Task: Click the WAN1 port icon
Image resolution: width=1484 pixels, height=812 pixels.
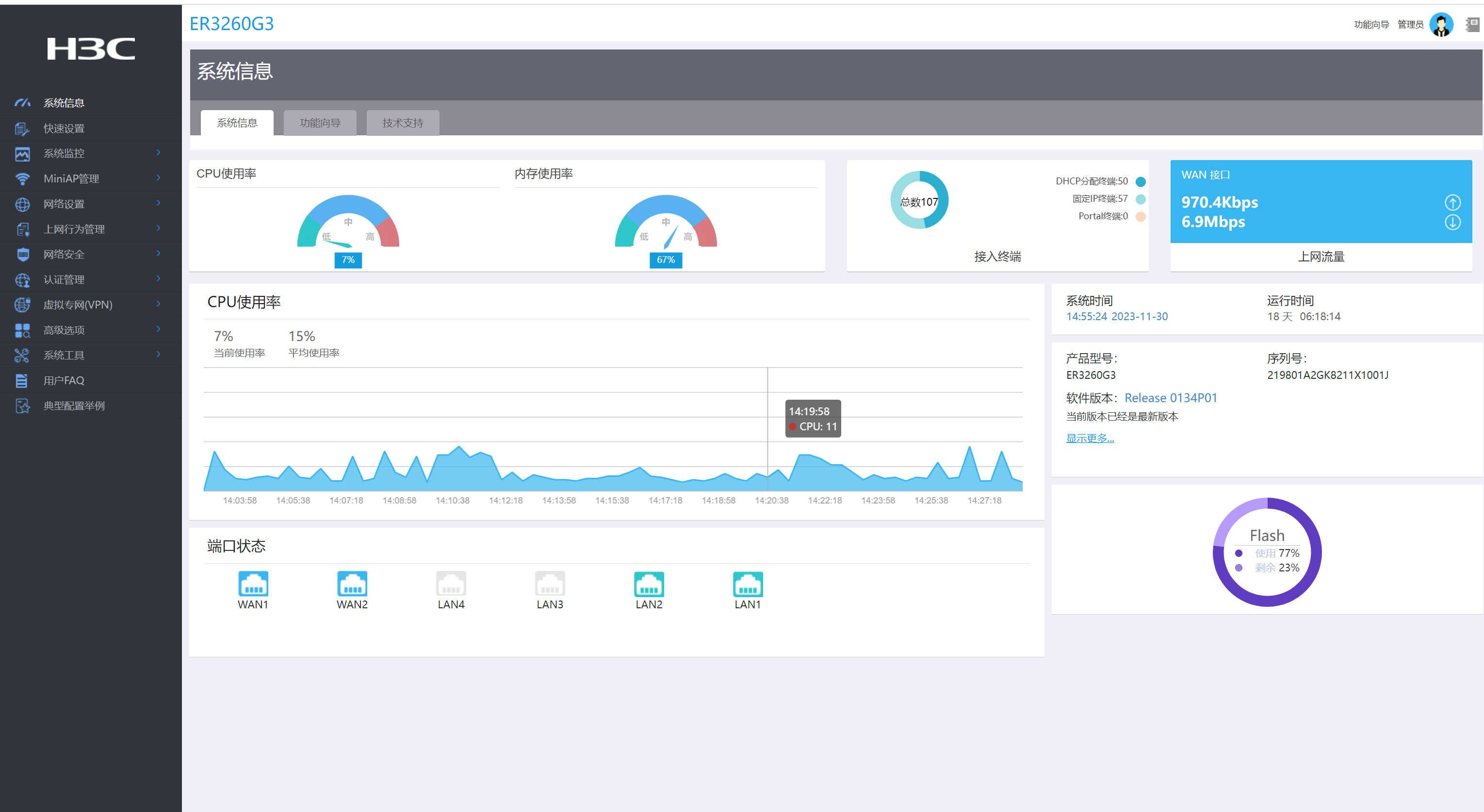Action: pyautogui.click(x=253, y=584)
